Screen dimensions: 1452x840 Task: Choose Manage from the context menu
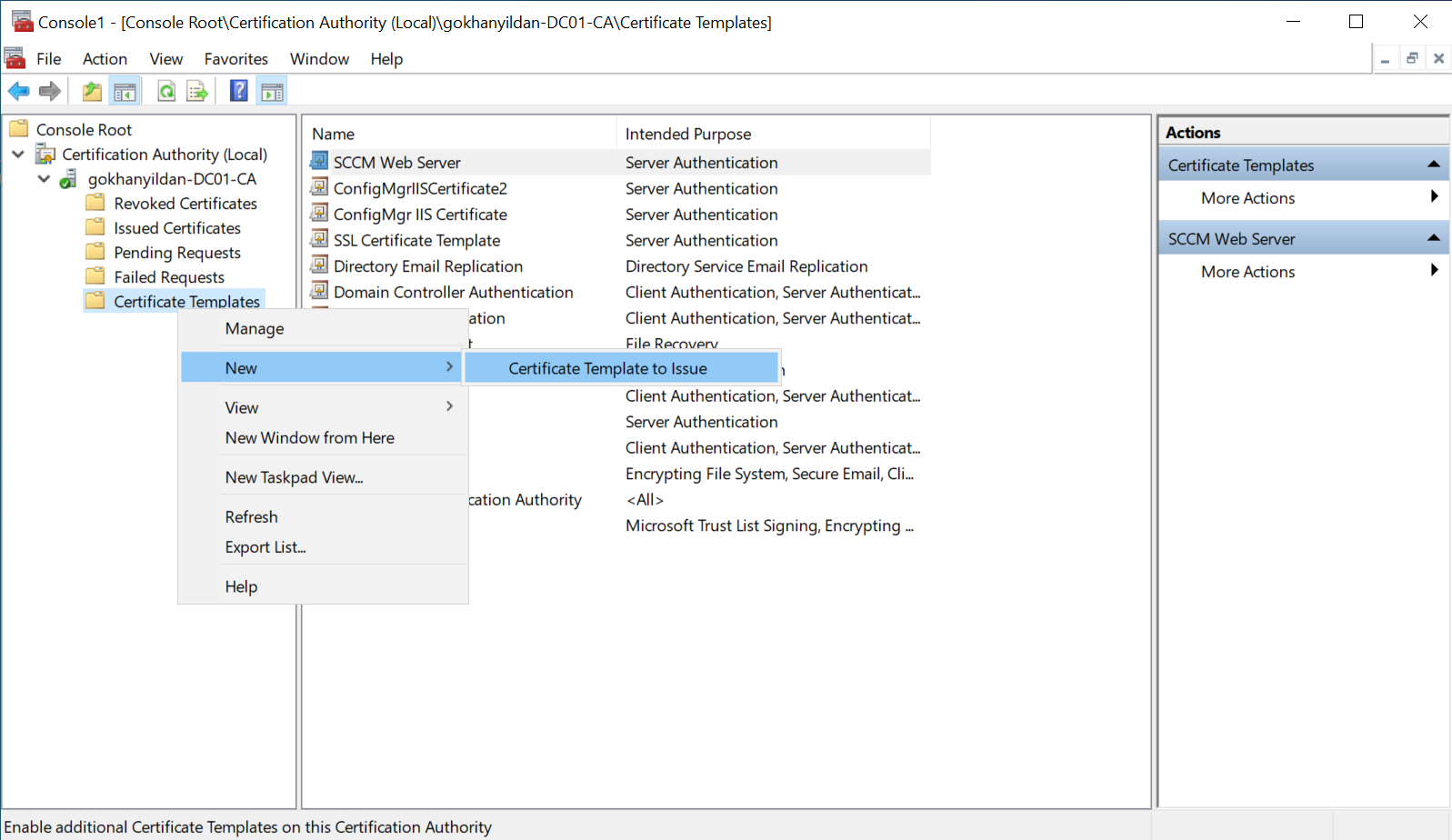pos(323,328)
